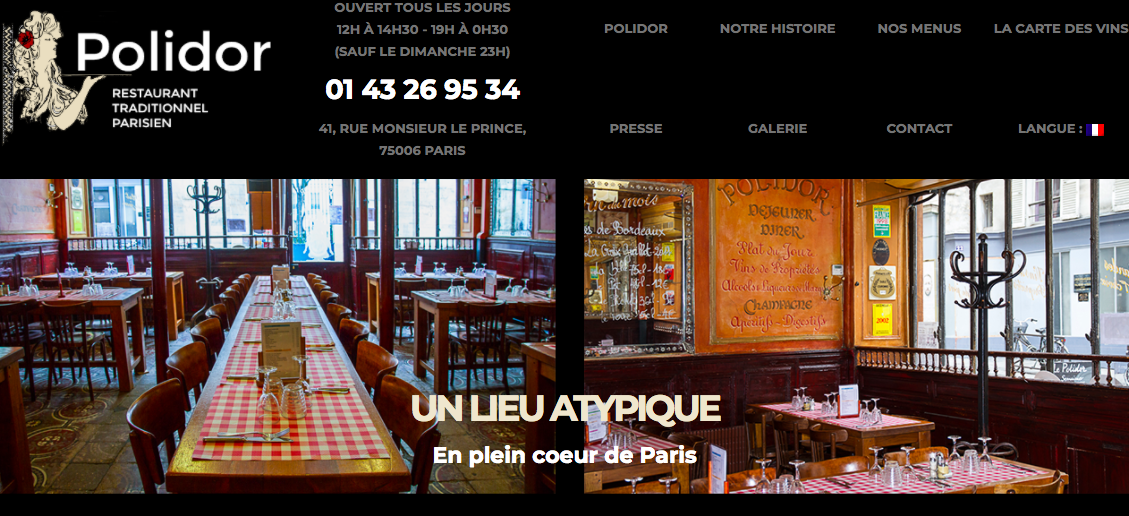The image size is (1129, 516).
Task: Open the long checkered table photo
Action: pos(278,336)
